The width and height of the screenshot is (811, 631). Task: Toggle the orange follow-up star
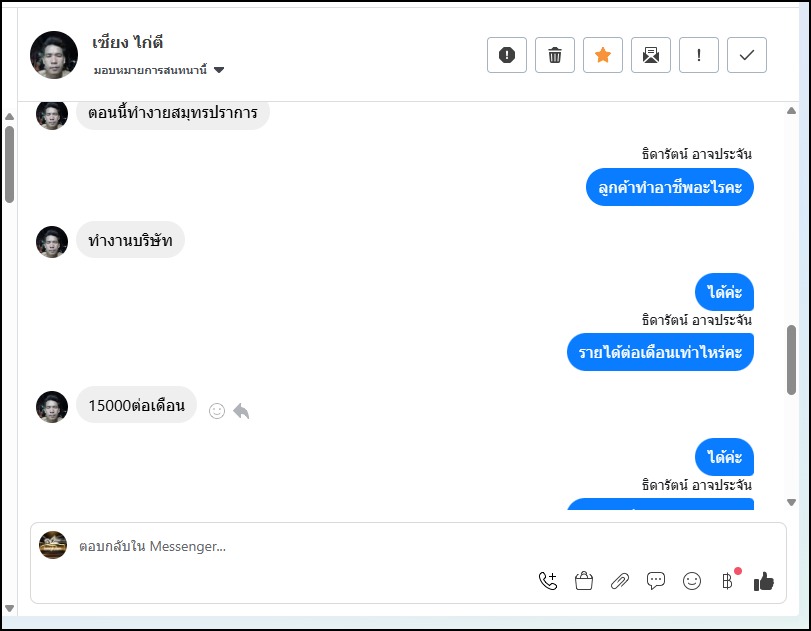coord(603,56)
